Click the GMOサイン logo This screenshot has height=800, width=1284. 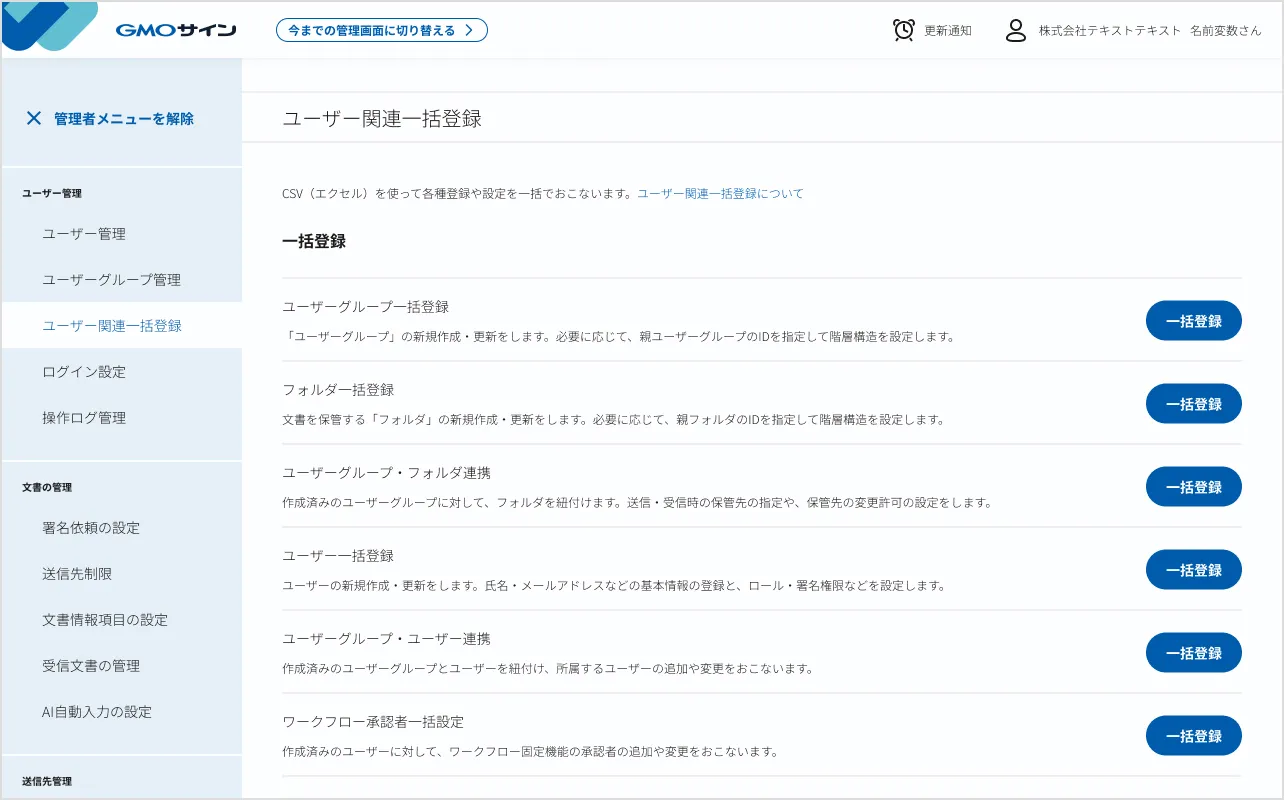(x=178, y=29)
